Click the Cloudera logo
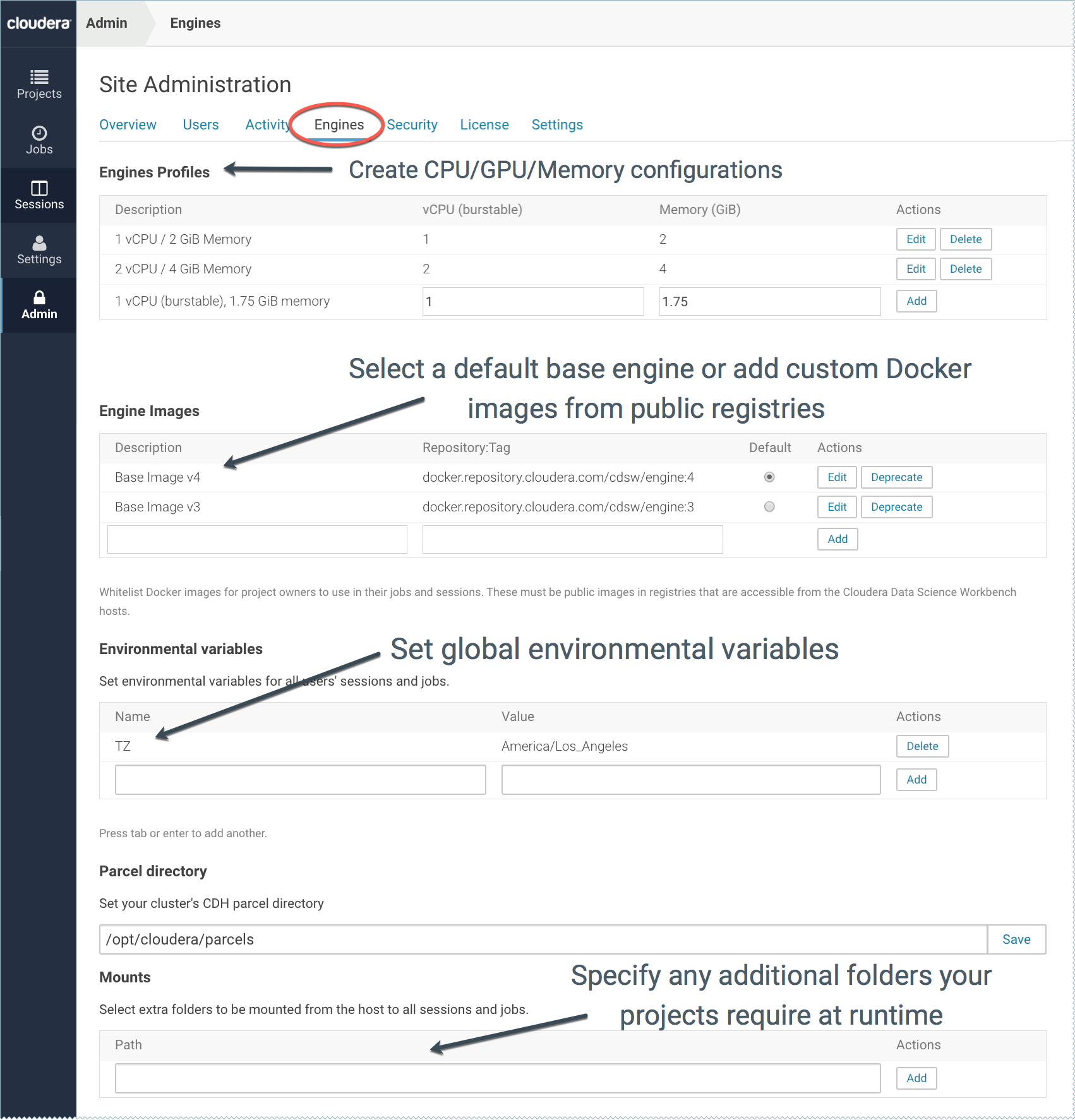 click(x=39, y=23)
